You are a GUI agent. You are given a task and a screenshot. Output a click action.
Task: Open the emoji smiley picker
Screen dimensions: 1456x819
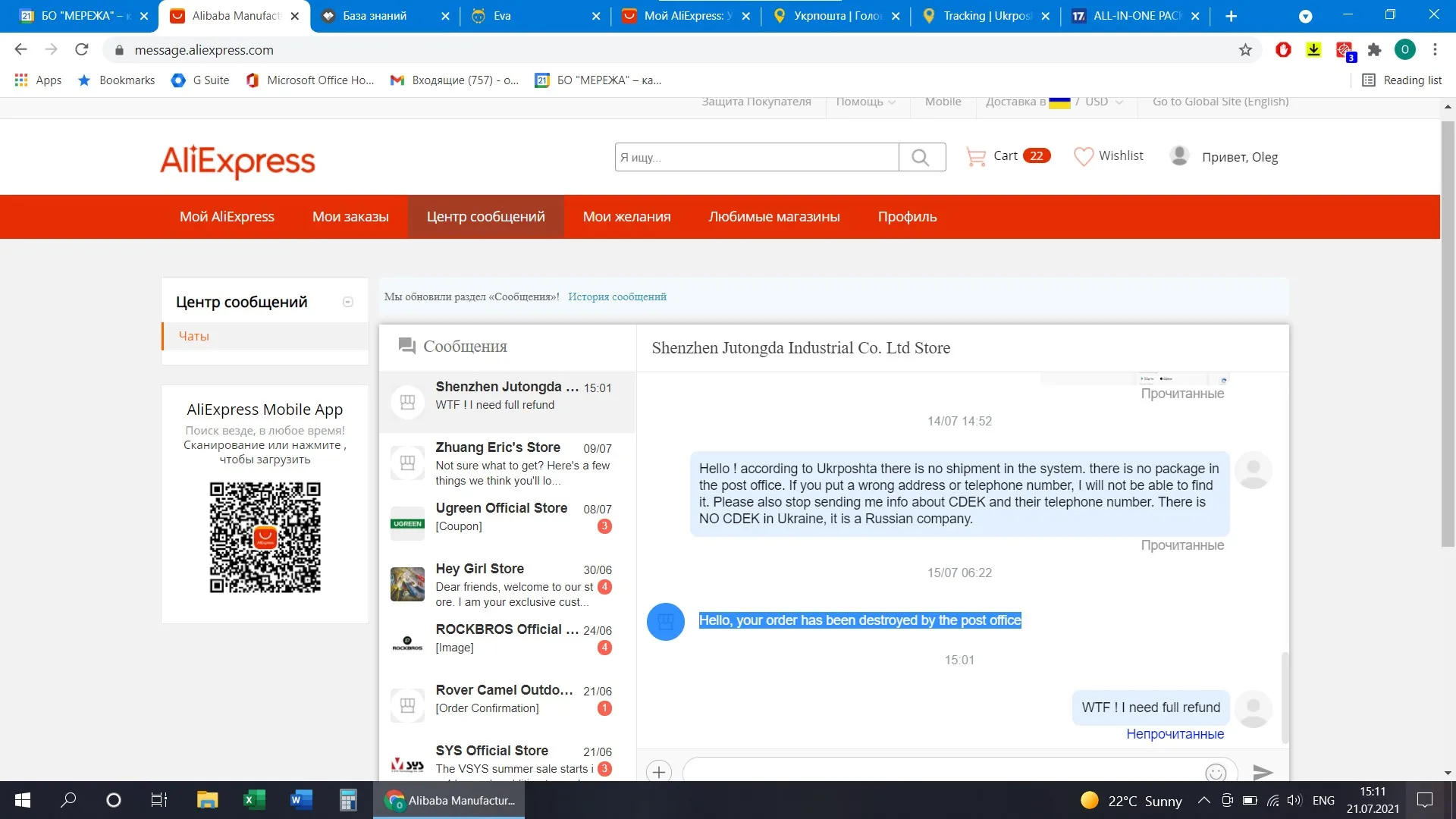pyautogui.click(x=1215, y=772)
